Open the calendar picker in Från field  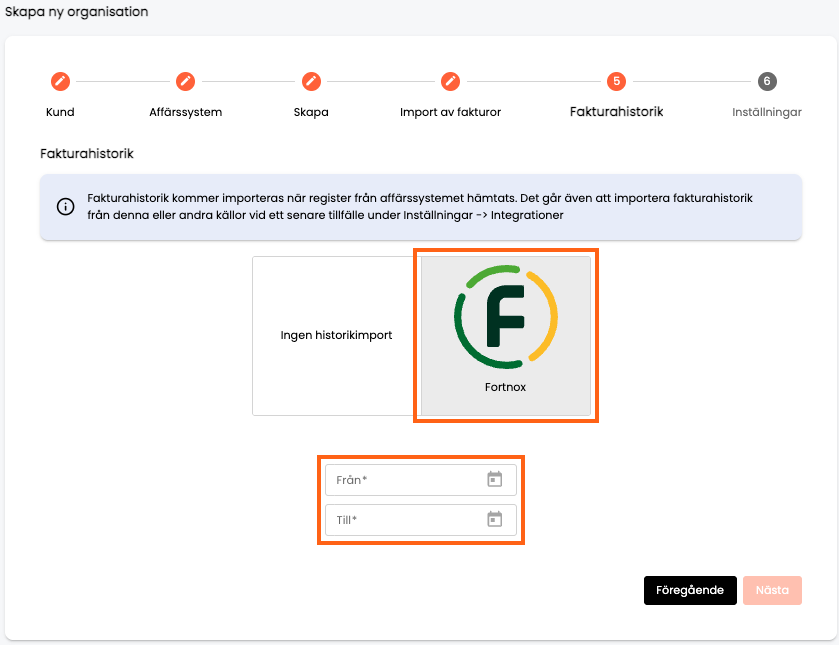[x=494, y=479]
